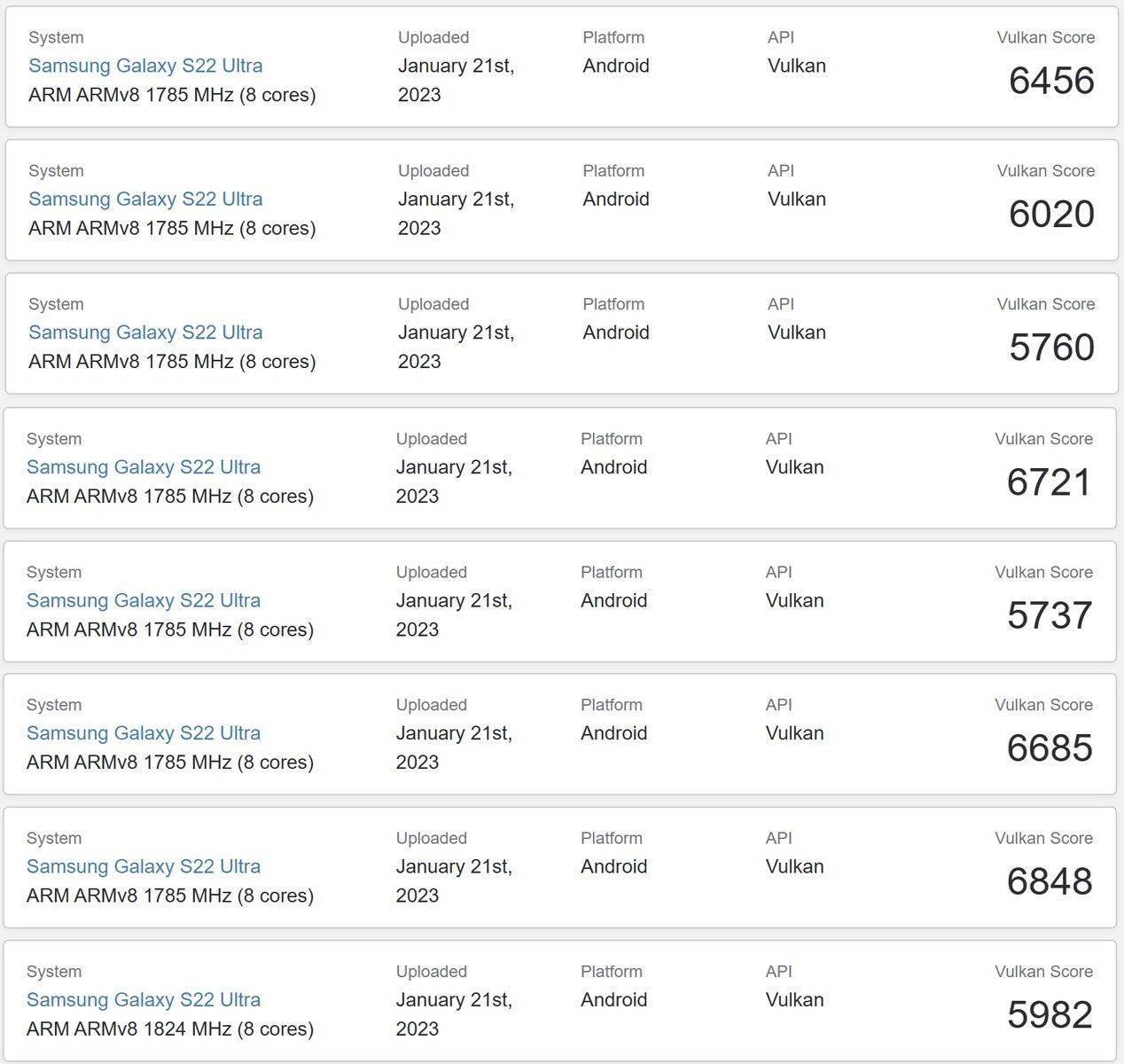Open Samsung Galaxy S22 Ultra link scoring 6020
Viewport: 1124px width, 1064px height.
(x=145, y=199)
